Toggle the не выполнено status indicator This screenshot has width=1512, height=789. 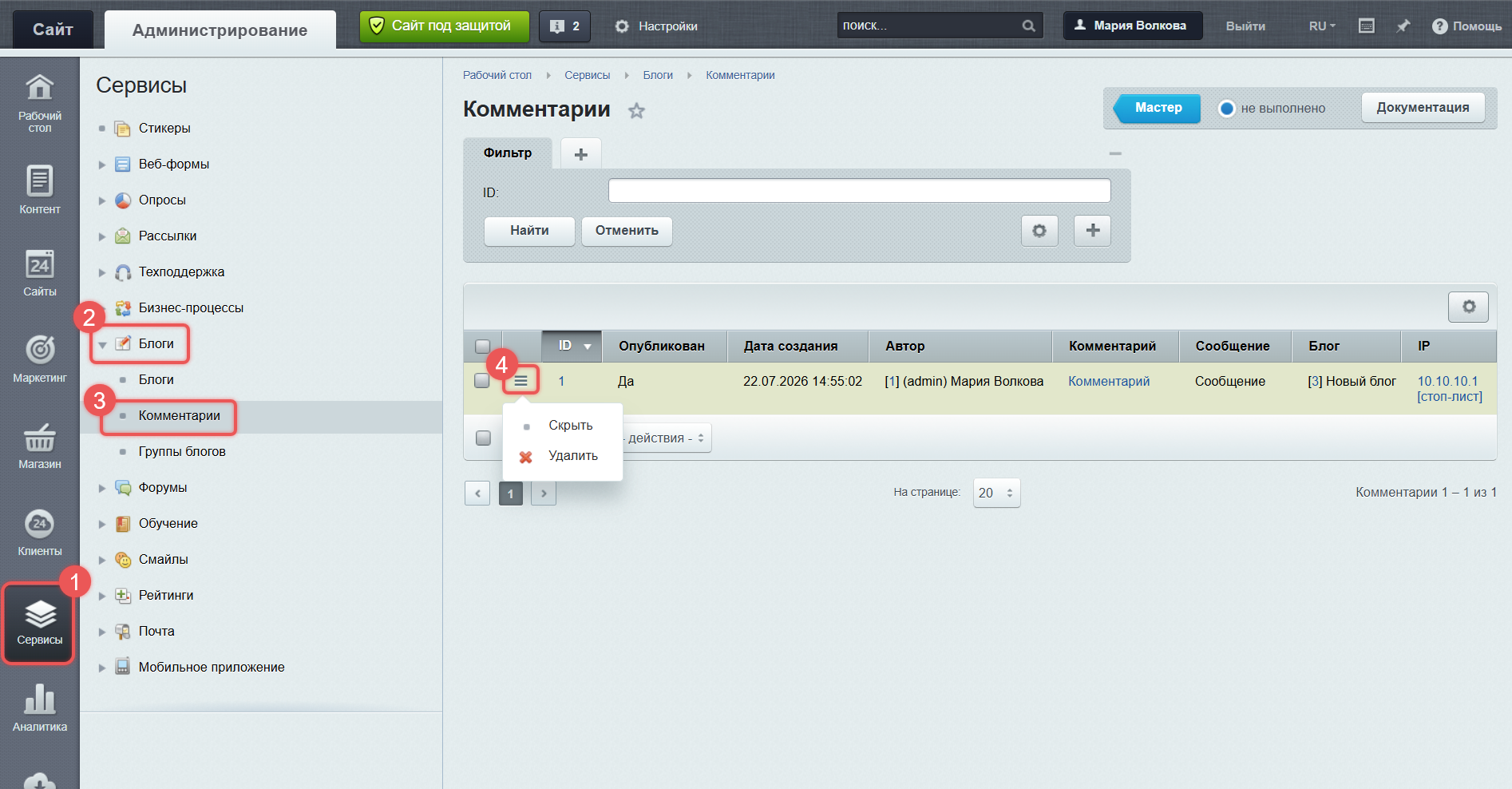pyautogui.click(x=1227, y=109)
